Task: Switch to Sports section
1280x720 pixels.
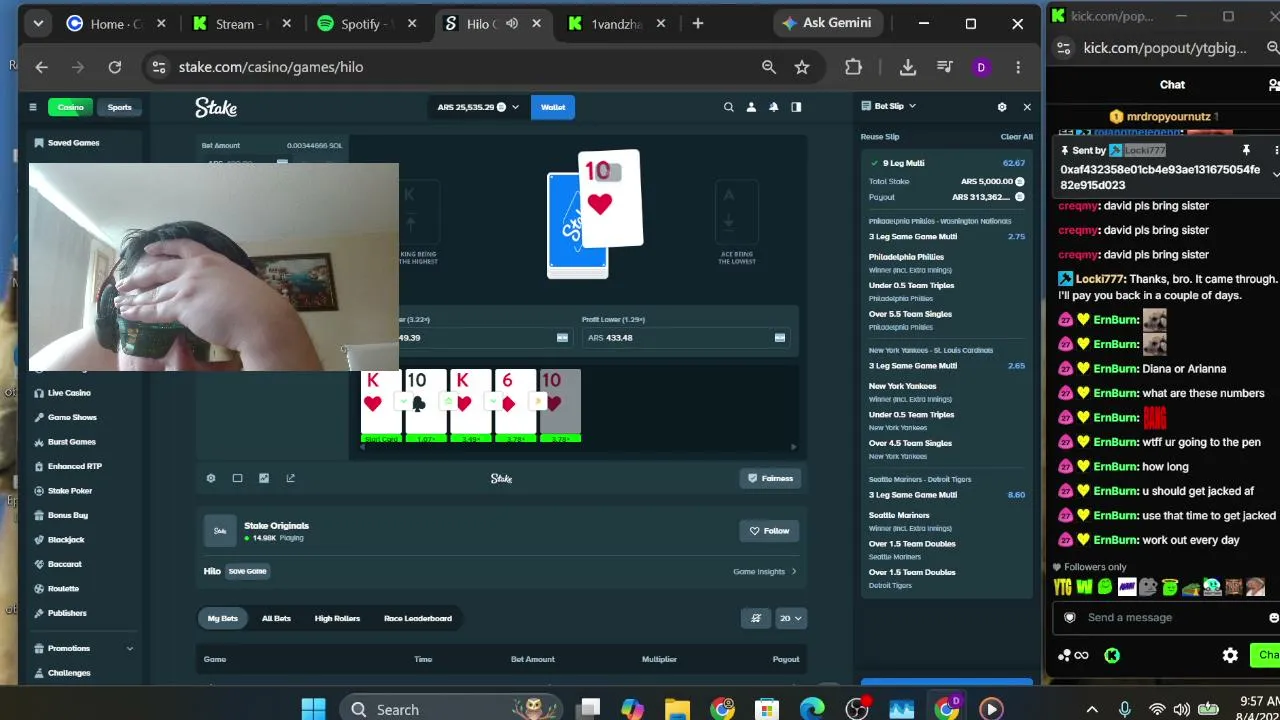Action: [x=119, y=107]
